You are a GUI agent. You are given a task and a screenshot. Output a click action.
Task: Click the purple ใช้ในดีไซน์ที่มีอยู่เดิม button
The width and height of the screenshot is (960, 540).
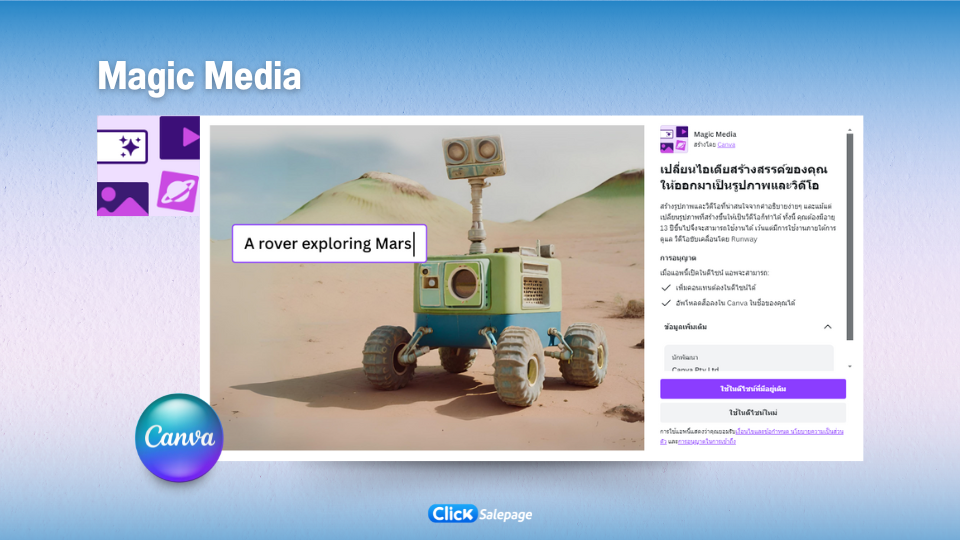753,389
